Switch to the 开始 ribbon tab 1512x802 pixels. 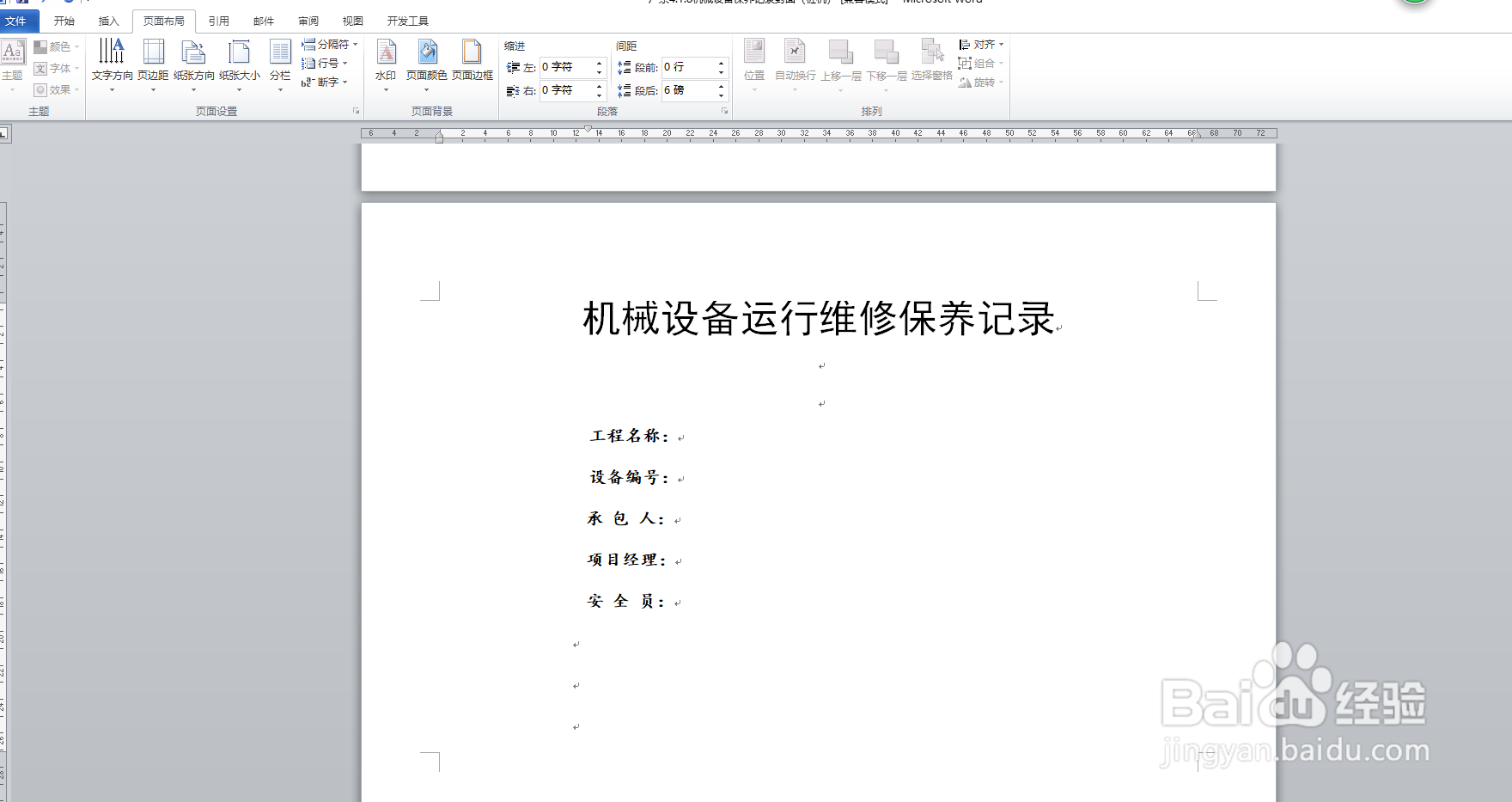(62, 20)
